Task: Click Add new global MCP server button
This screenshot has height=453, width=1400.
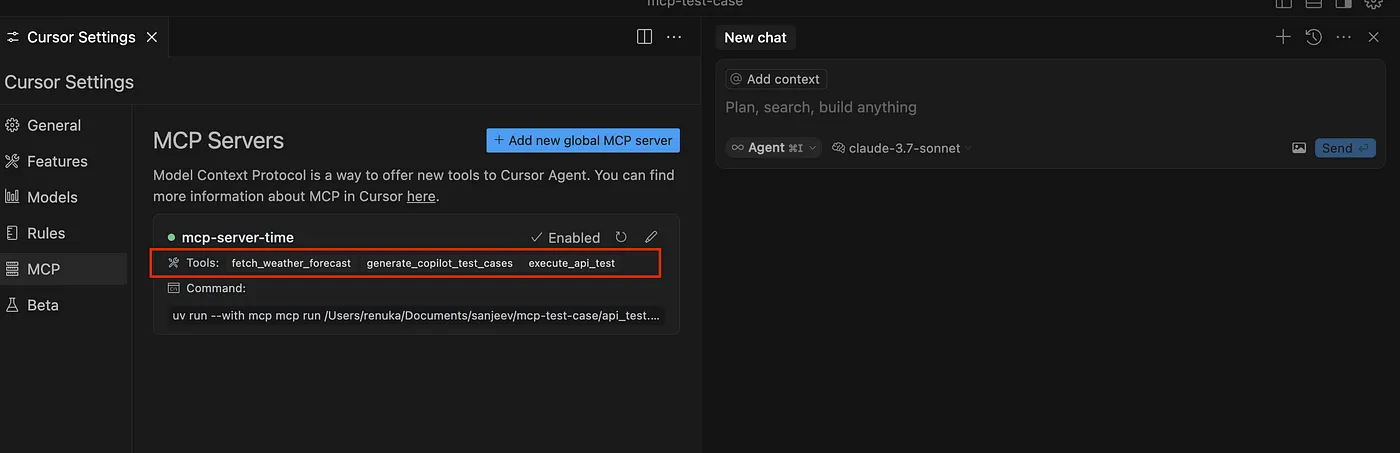Action: tap(583, 140)
